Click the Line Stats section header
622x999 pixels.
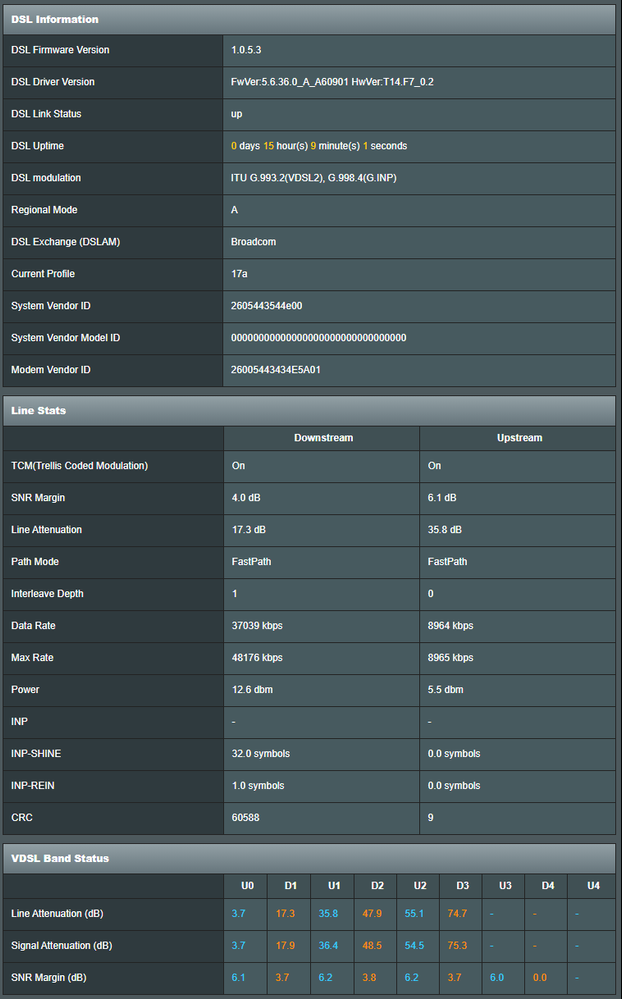point(39,410)
